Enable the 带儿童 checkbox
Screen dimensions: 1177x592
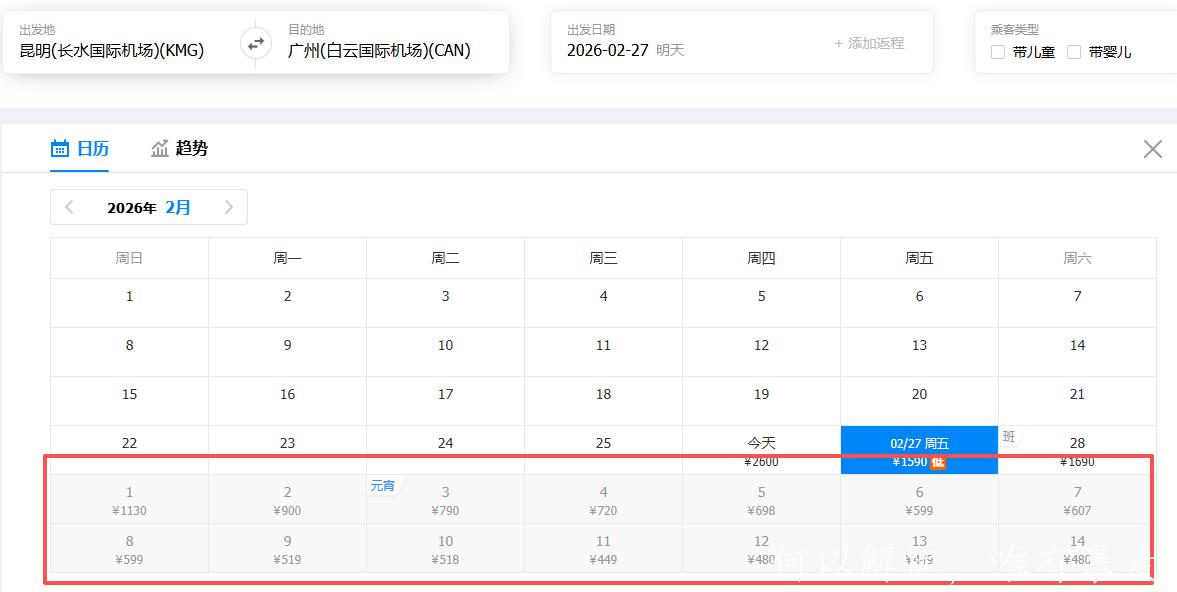(x=998, y=52)
